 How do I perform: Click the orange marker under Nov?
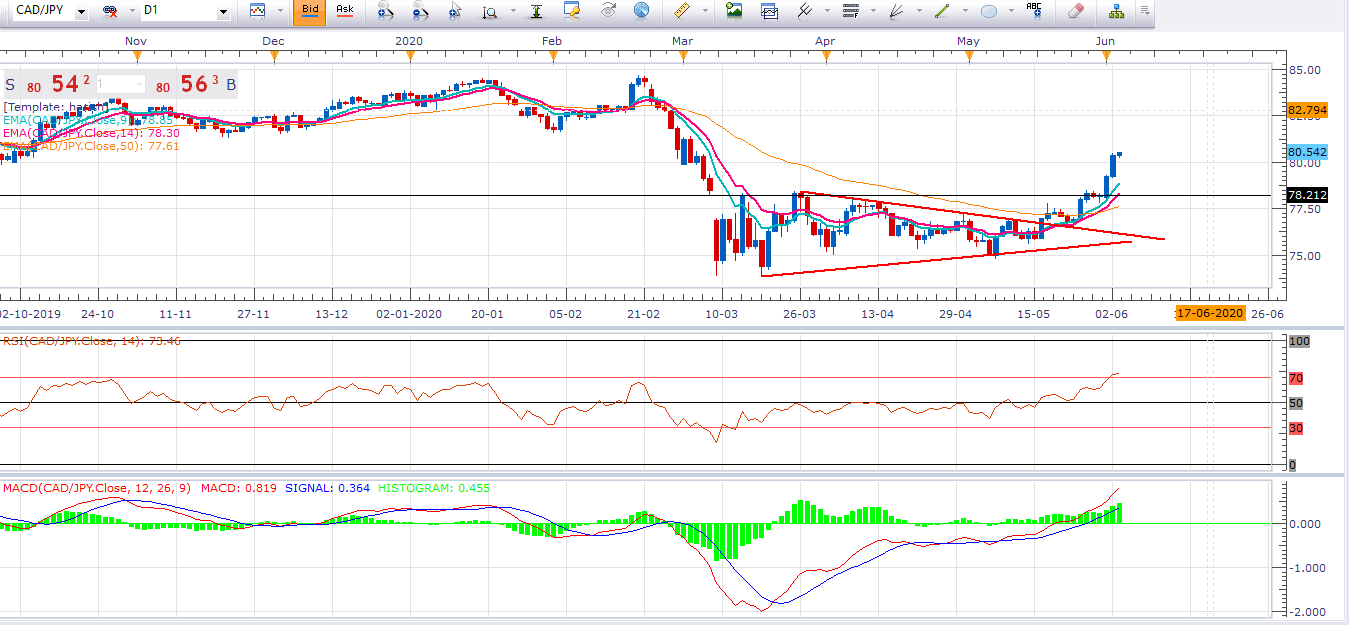(136, 57)
